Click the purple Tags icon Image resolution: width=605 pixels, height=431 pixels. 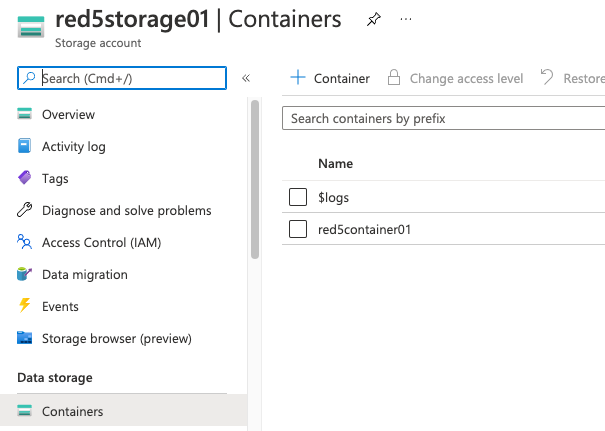(25, 178)
